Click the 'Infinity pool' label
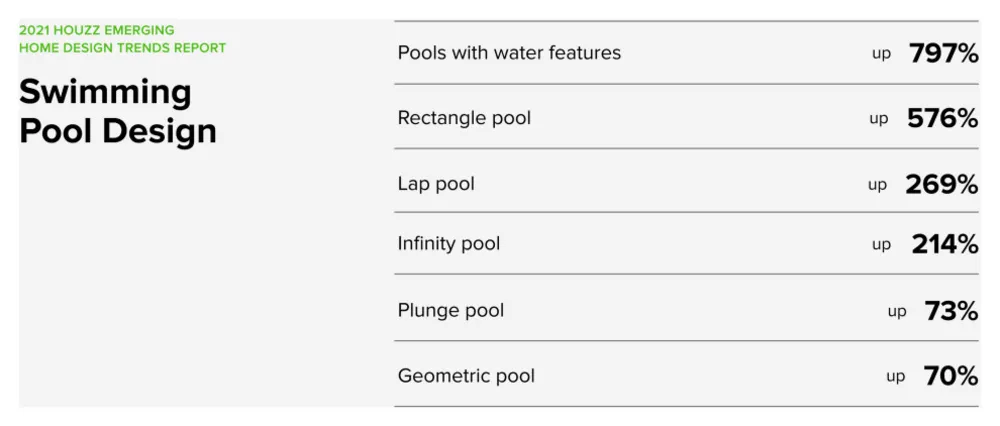The height and width of the screenshot is (426, 1000). point(449,243)
